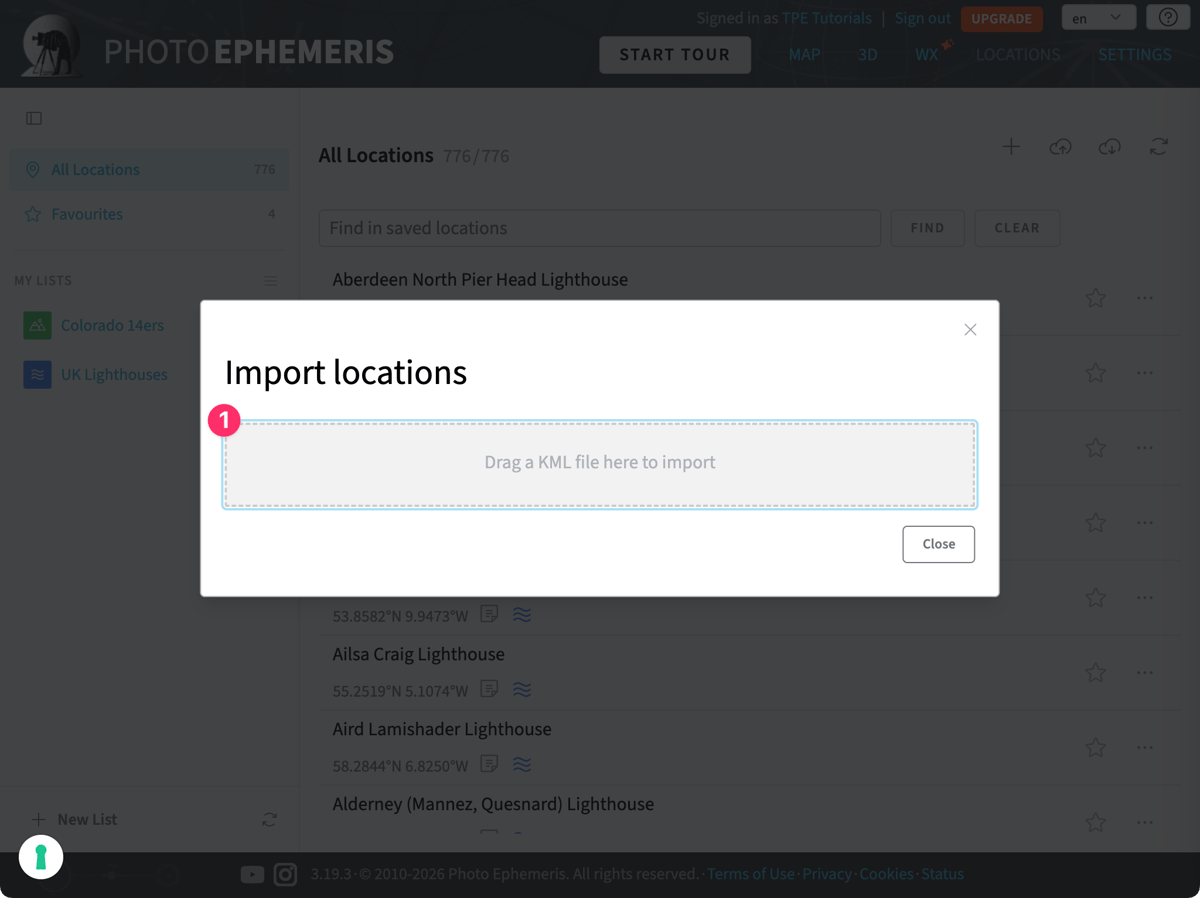This screenshot has width=1200, height=898.
Task: Open the UK Lighthouses list
Action: tap(114, 374)
